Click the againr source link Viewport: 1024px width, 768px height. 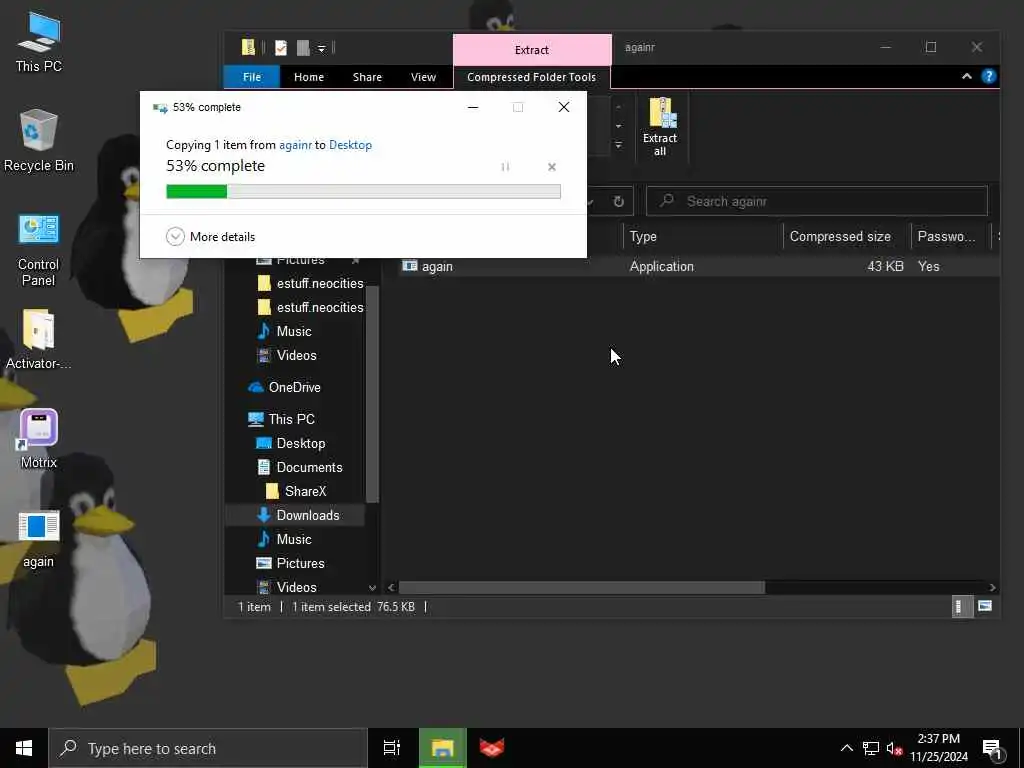(295, 145)
